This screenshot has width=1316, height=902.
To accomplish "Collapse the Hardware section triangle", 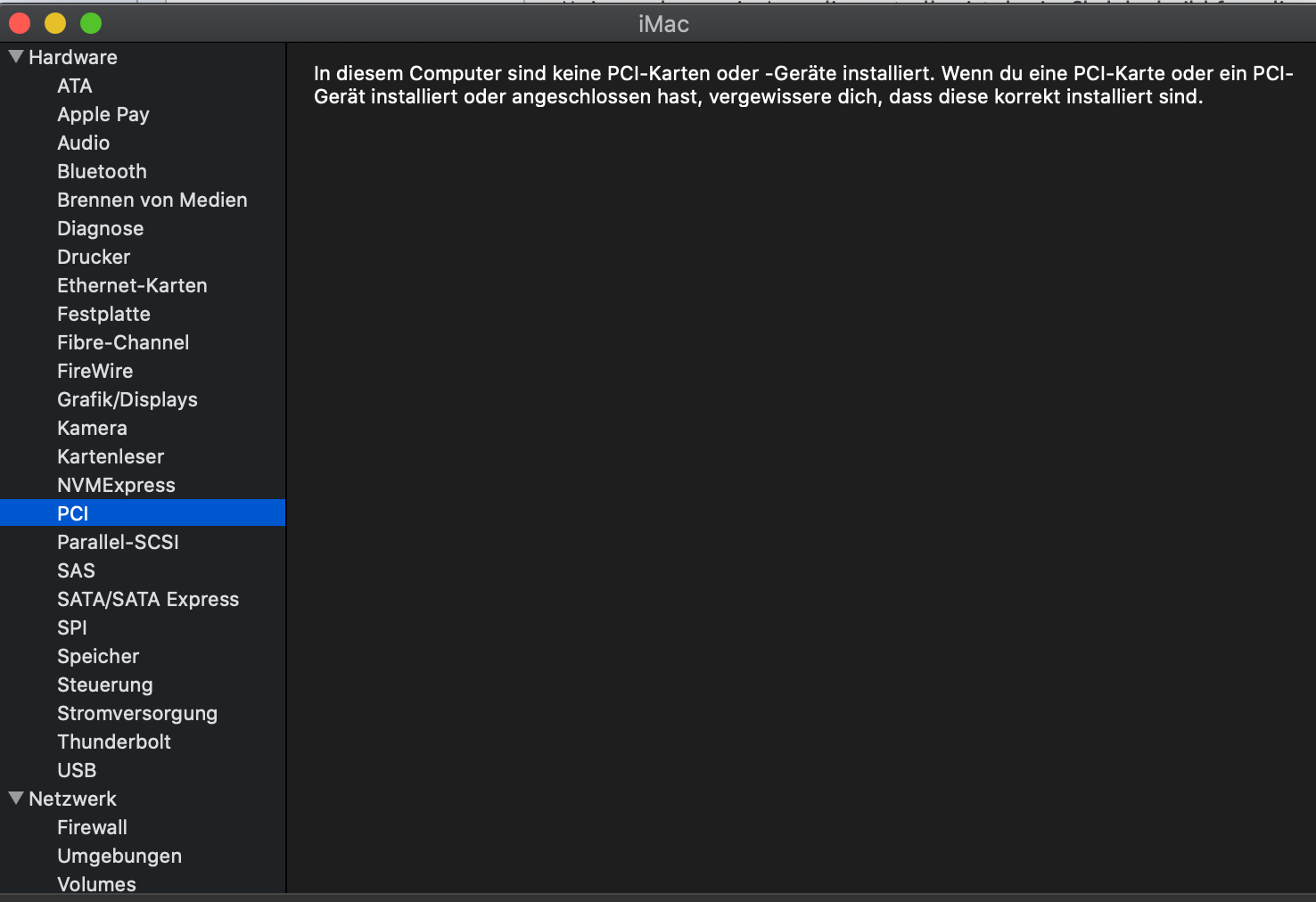I will (x=16, y=57).
